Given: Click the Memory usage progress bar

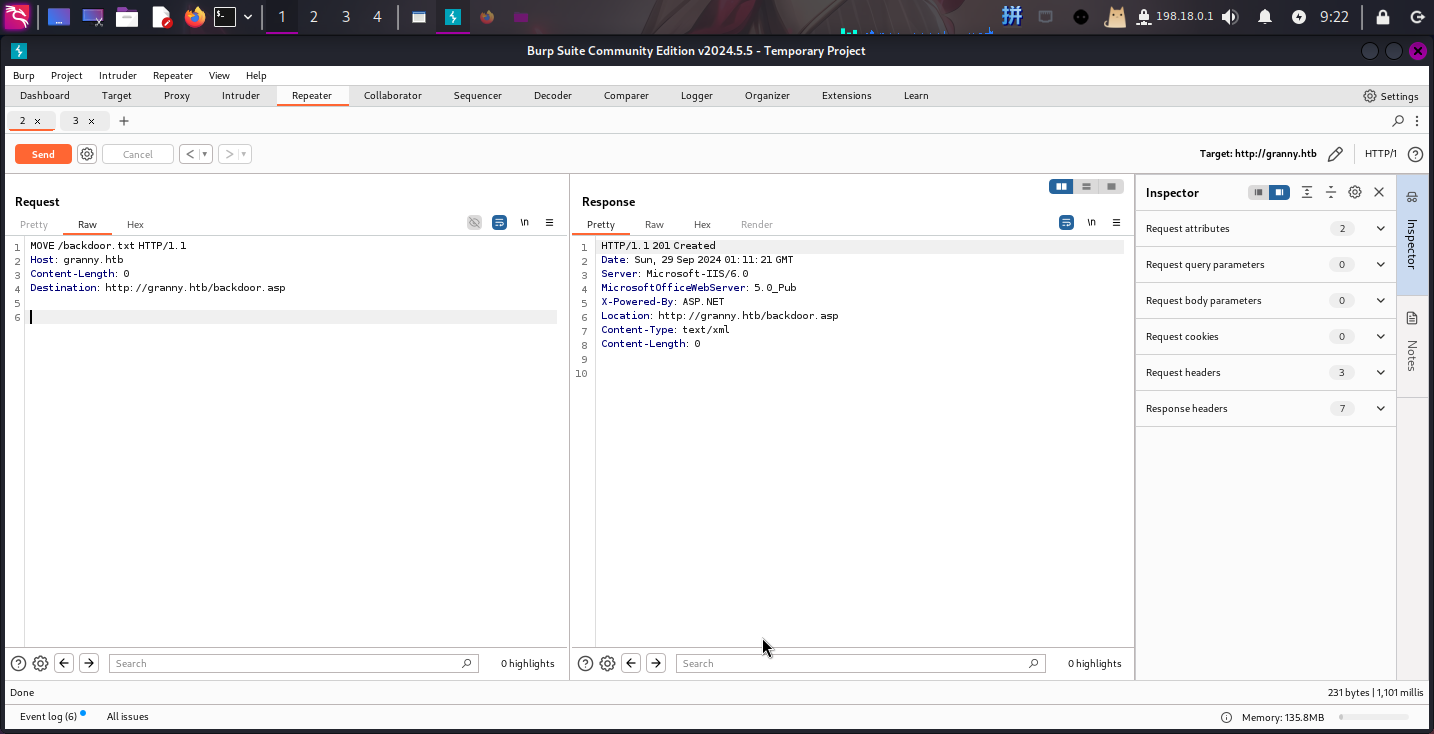Looking at the screenshot, I should click(x=1374, y=717).
